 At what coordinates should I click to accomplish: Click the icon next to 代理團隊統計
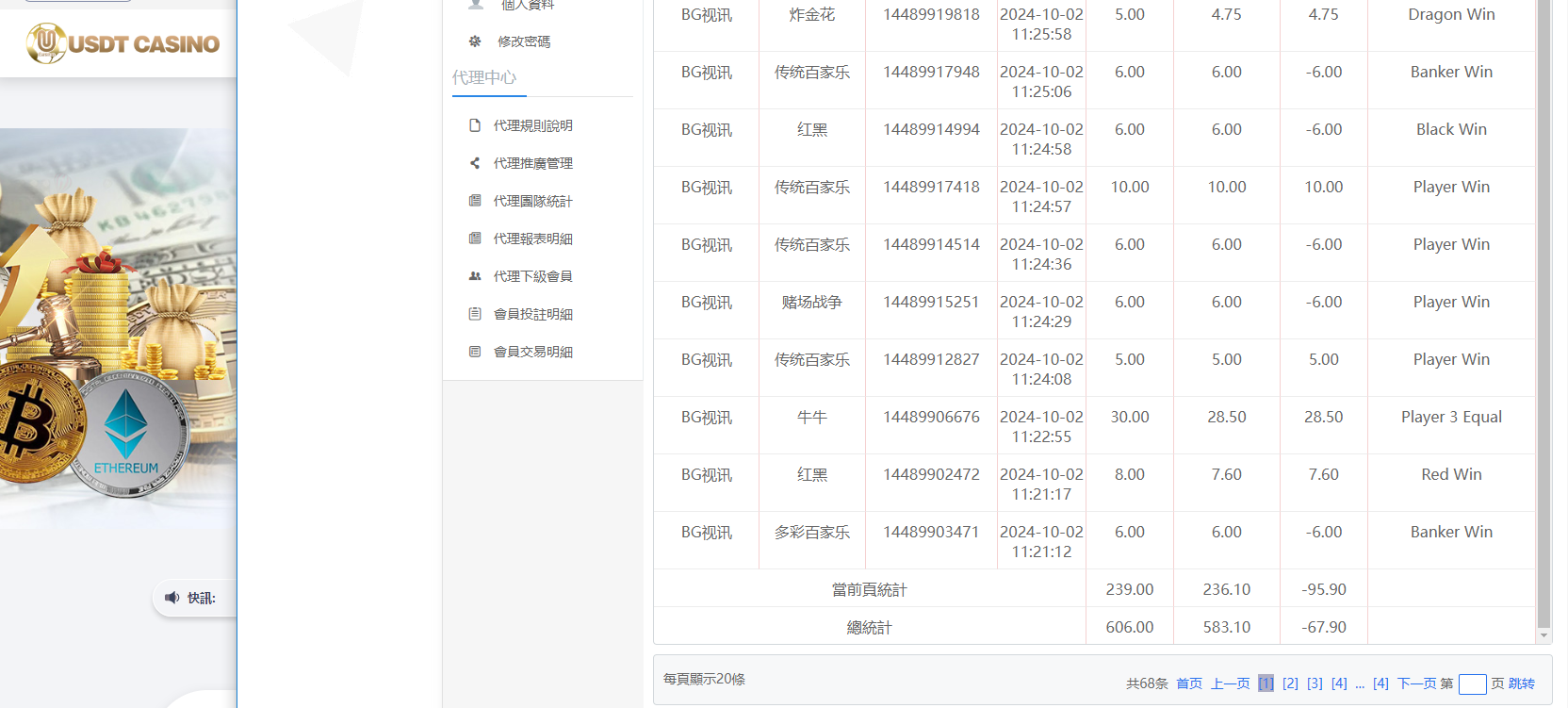pyautogui.click(x=475, y=201)
